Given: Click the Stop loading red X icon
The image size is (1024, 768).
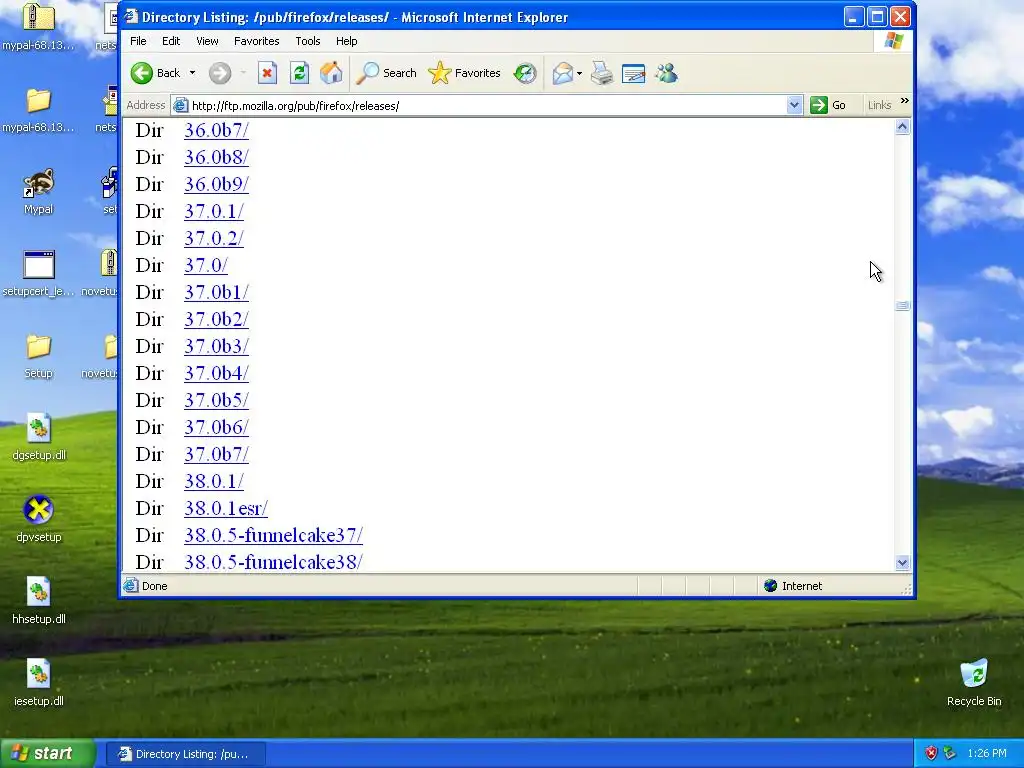Looking at the screenshot, I should point(267,73).
